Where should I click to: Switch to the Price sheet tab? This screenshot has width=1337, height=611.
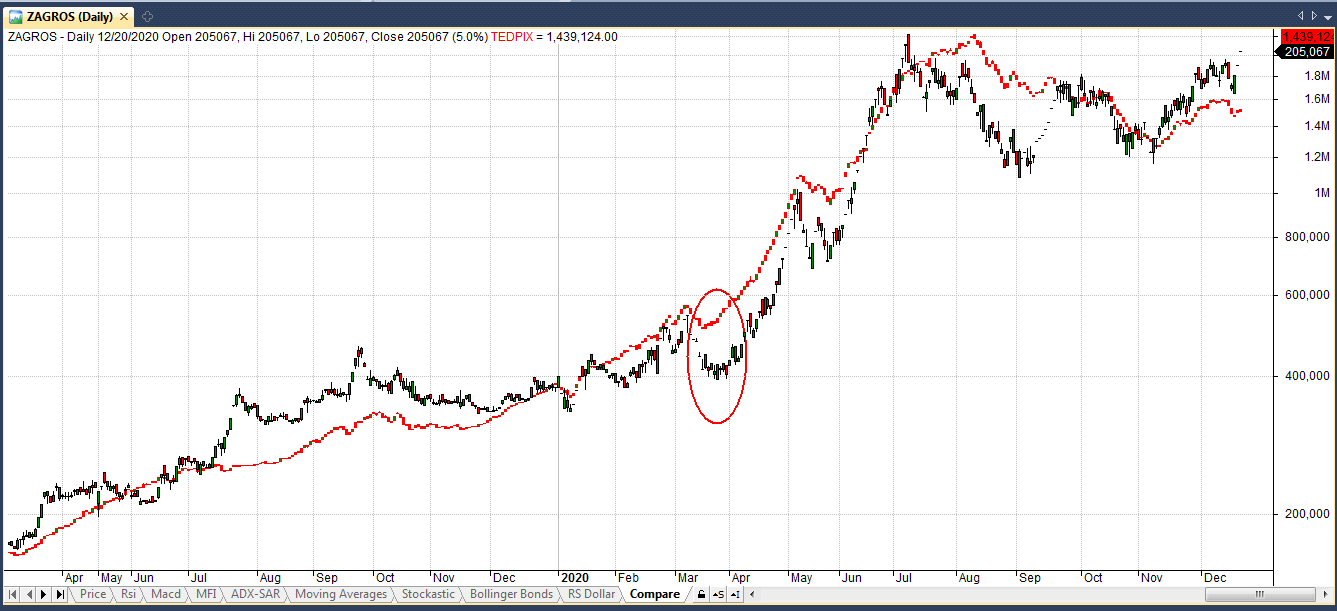[93, 594]
